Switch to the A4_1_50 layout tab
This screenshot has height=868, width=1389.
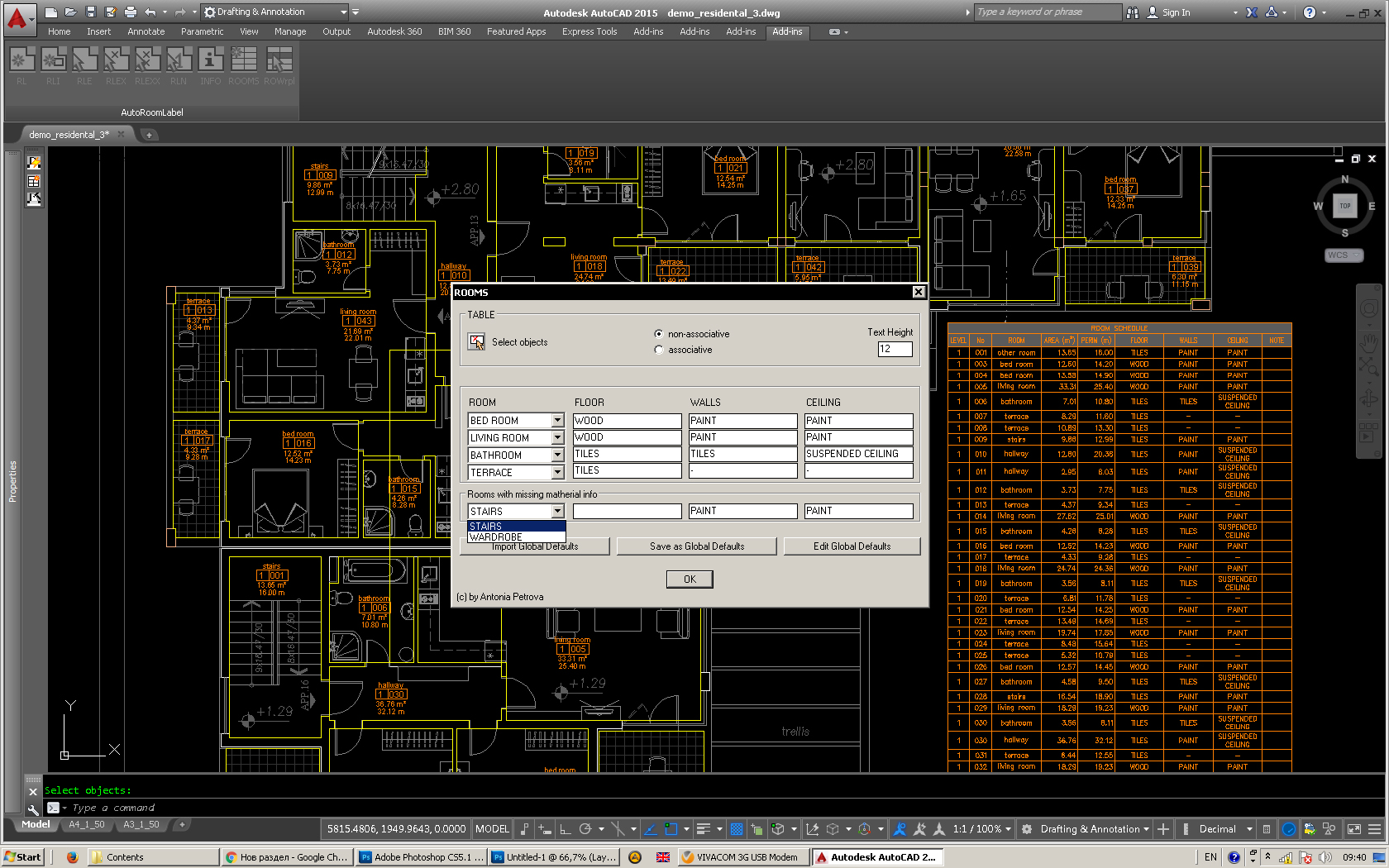click(x=87, y=824)
